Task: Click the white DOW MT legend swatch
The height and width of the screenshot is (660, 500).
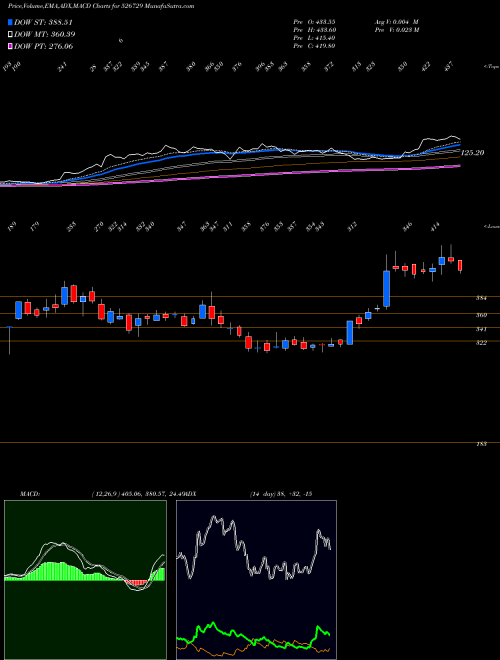Action: coord(10,34)
